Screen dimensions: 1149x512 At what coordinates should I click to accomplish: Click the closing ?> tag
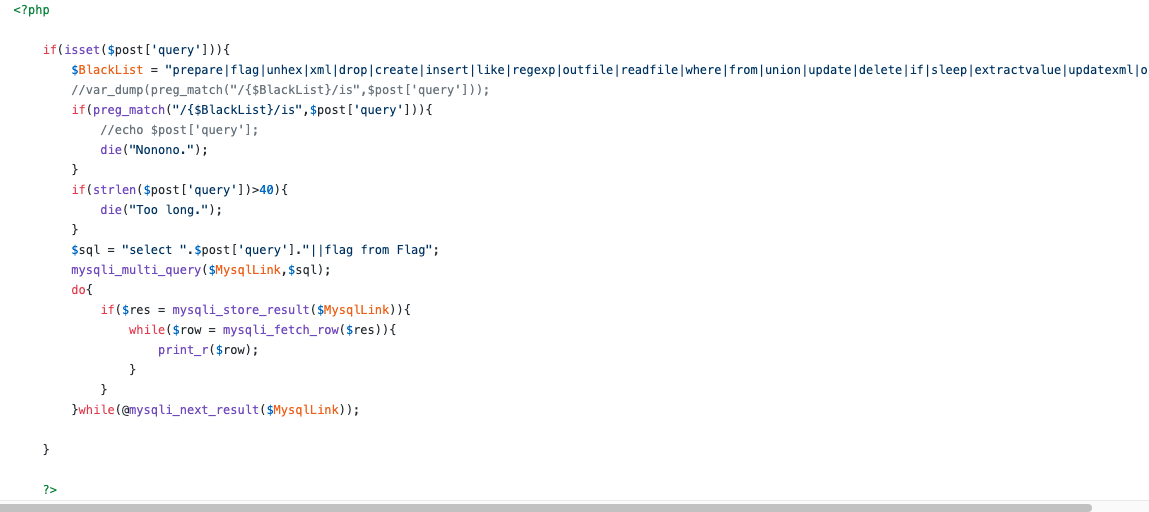[x=50, y=489]
